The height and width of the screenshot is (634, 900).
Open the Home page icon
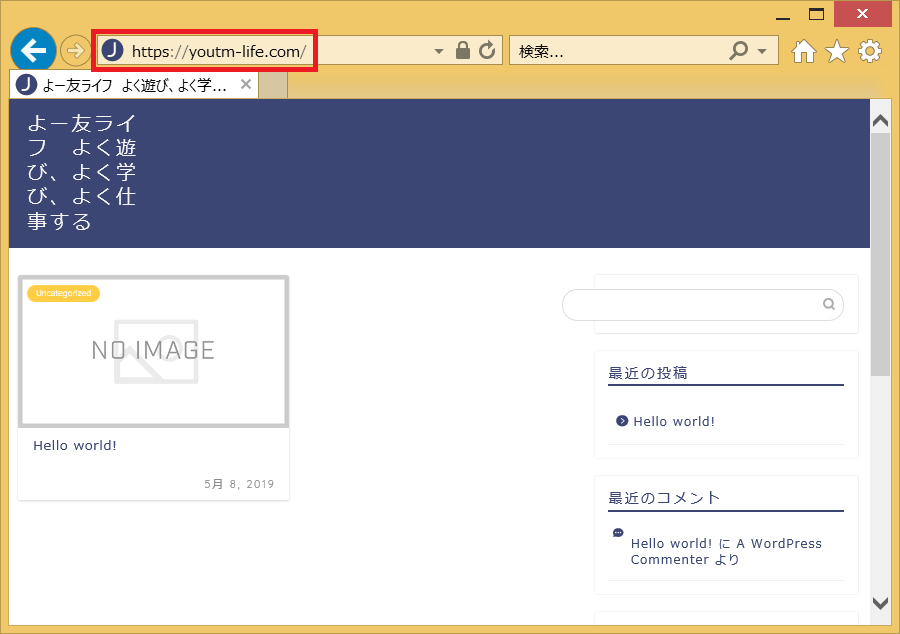pos(804,51)
